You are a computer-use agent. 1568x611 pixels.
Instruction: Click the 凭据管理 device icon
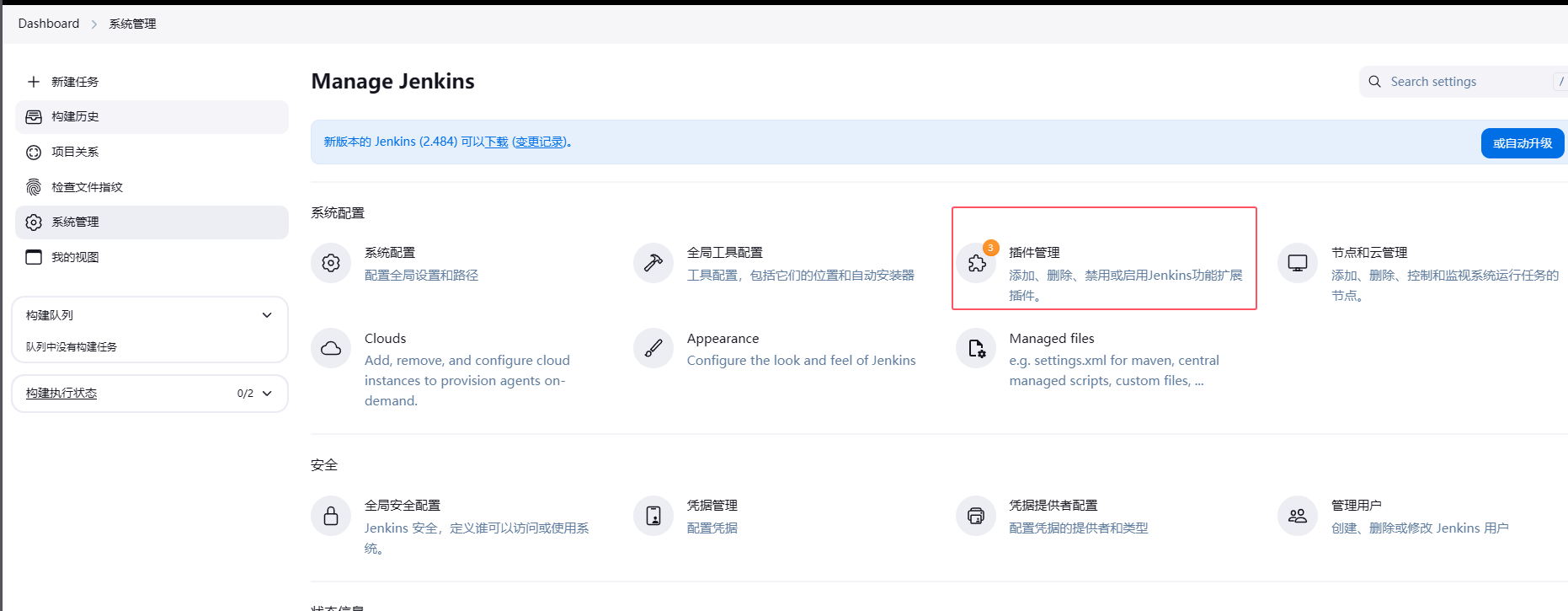pos(653,516)
